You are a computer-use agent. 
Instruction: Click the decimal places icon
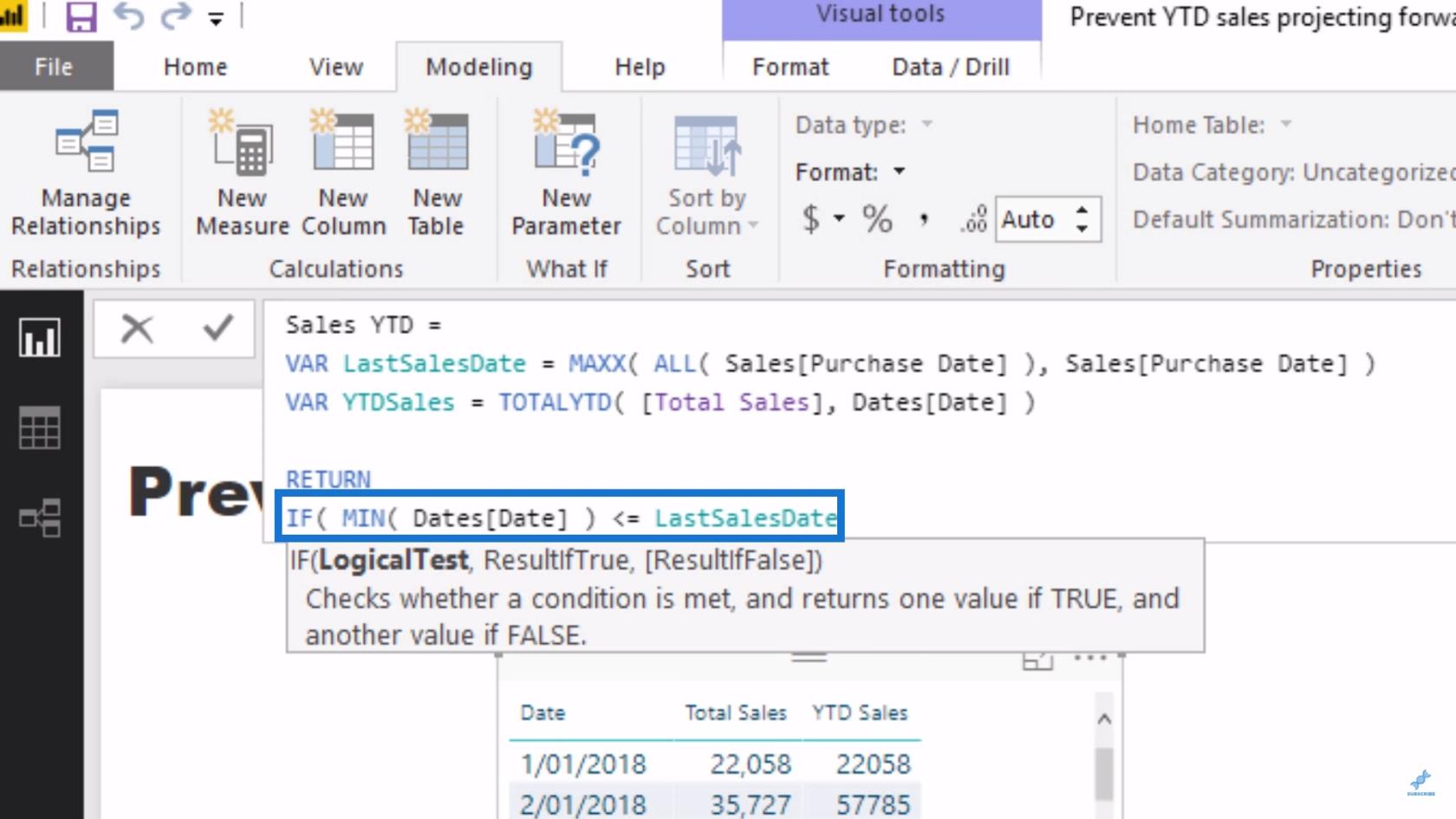click(973, 218)
